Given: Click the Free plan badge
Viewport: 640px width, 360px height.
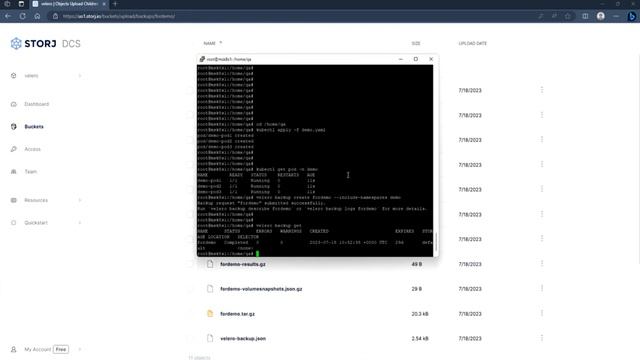Looking at the screenshot, I should [x=61, y=349].
